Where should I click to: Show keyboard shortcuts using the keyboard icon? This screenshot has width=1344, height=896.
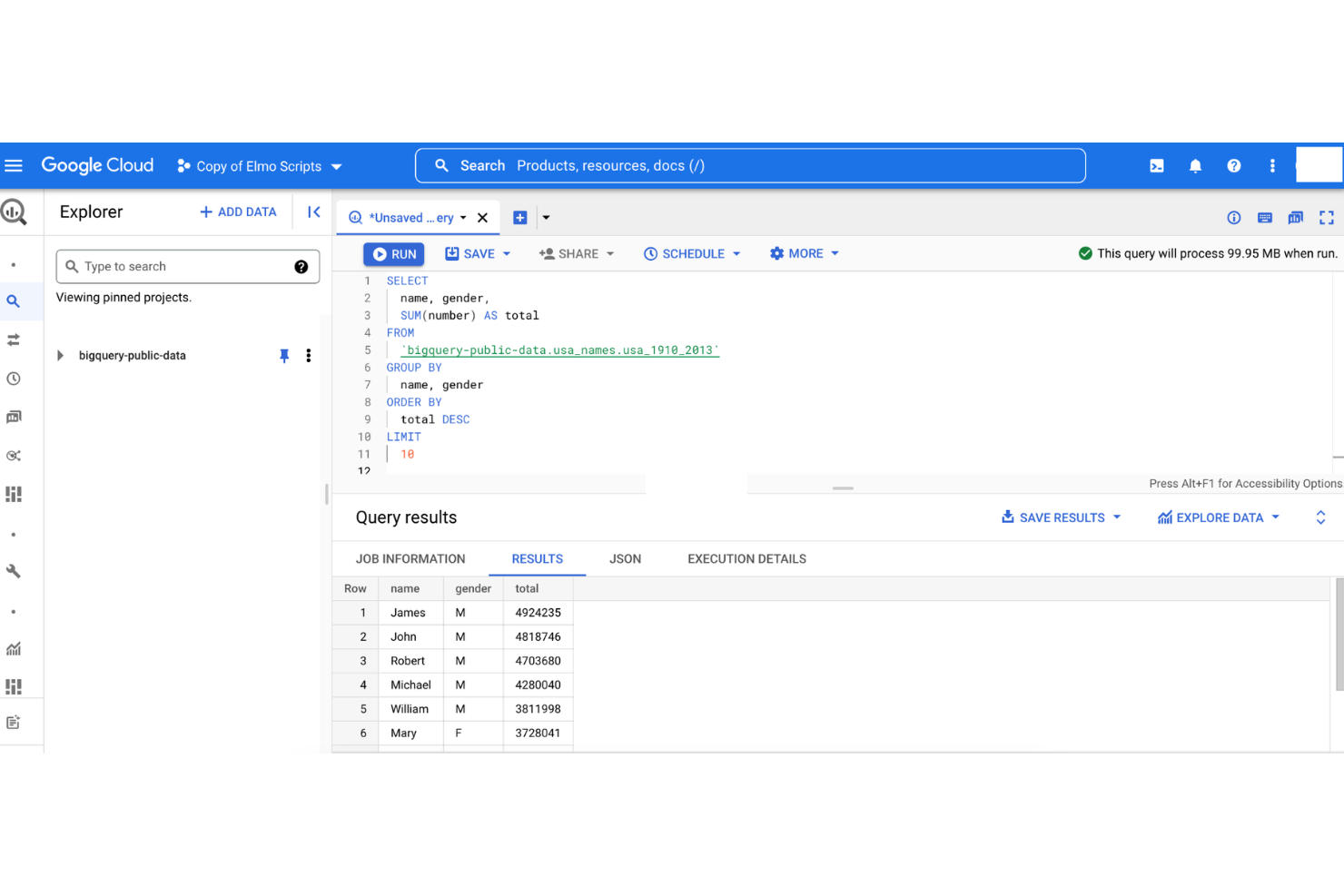(x=1265, y=217)
